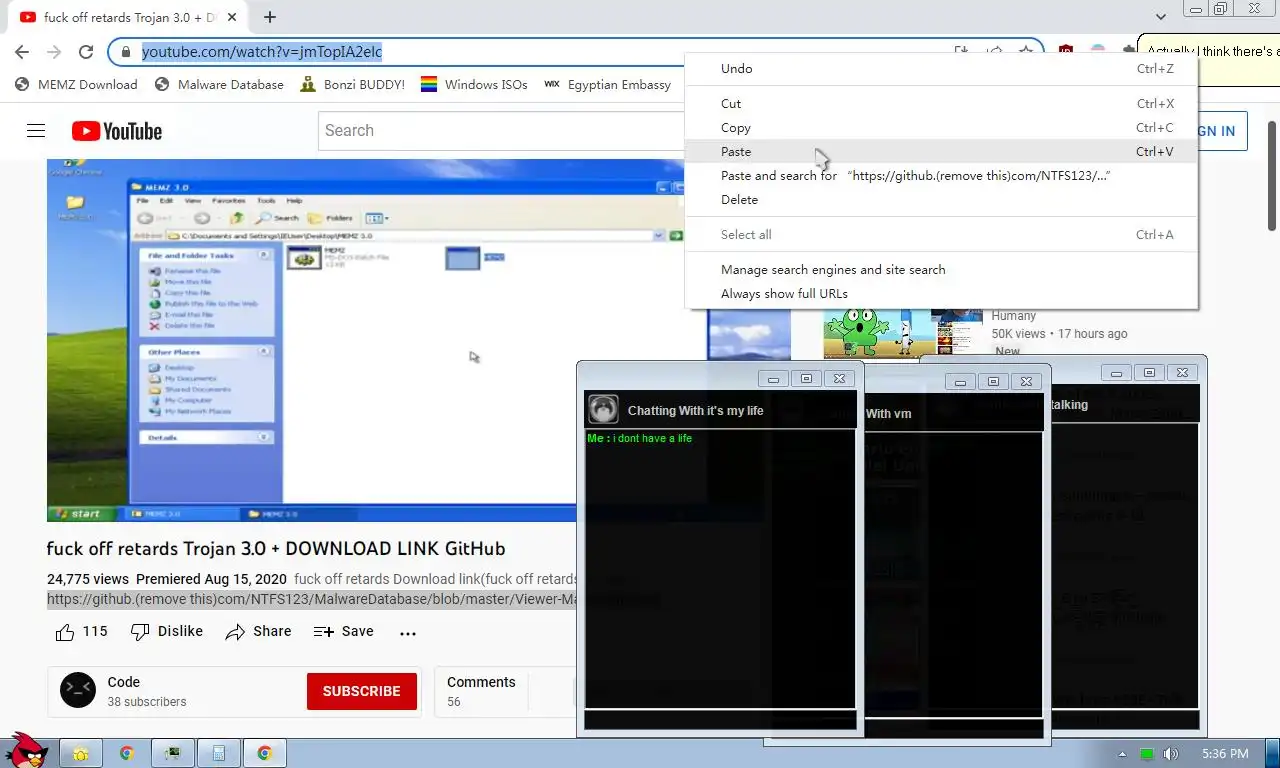Image resolution: width=1280 pixels, height=768 pixels.
Task: Click the github link in the description
Action: coord(312,600)
